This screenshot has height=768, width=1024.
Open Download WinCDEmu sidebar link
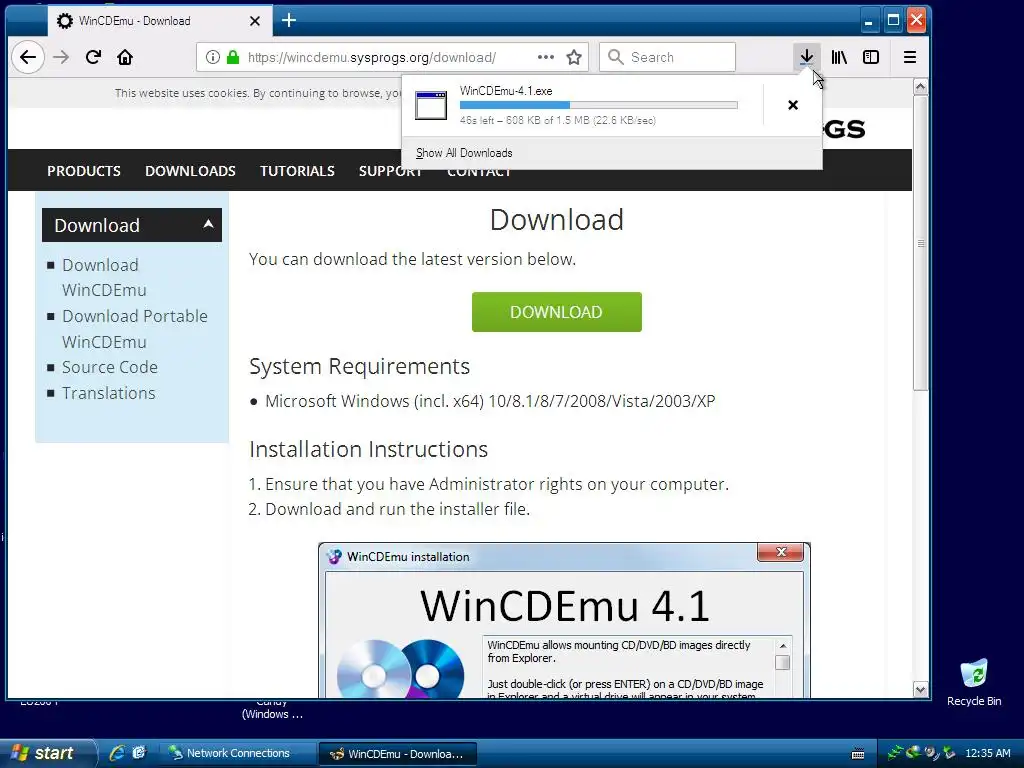coord(104,278)
